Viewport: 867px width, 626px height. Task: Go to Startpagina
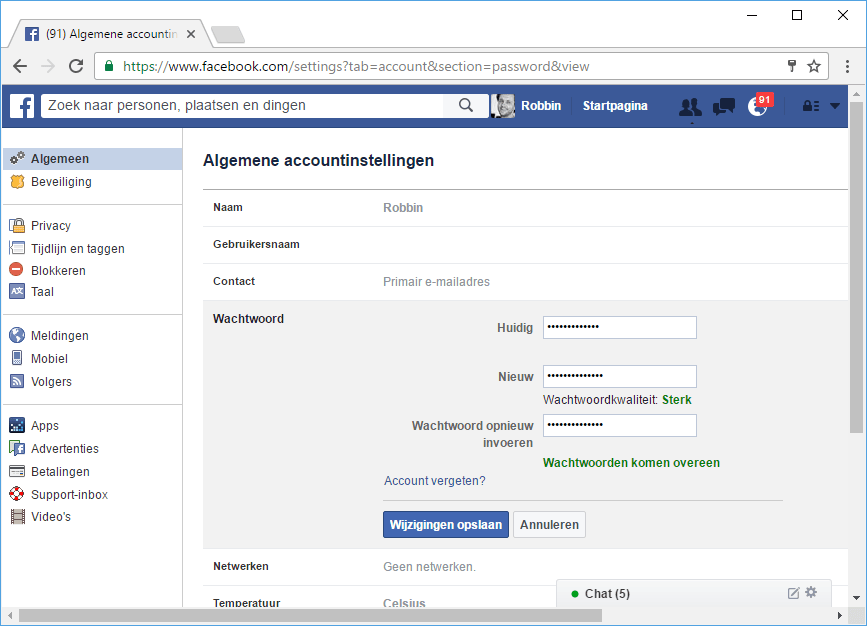point(616,106)
